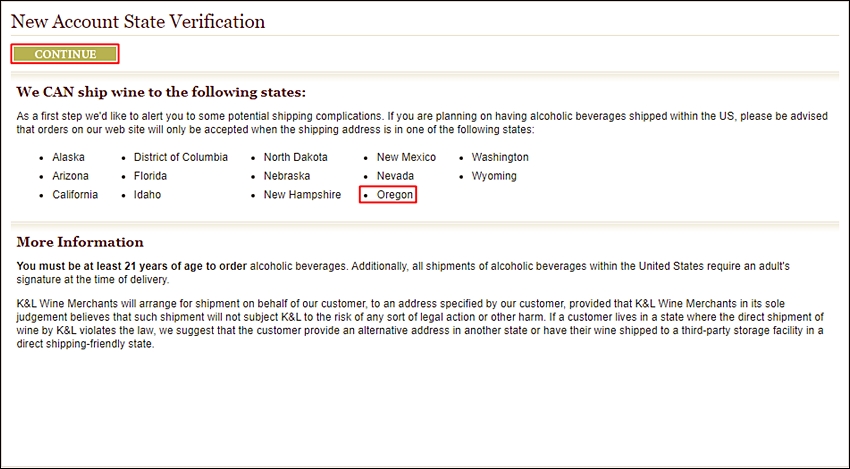Image resolution: width=850 pixels, height=469 pixels.
Task: Click Alaska in the states list
Action: point(68,157)
